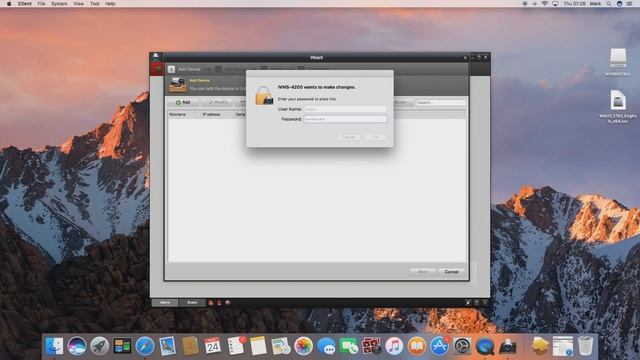Click the pin icon at the bottom-right of the client
Screen dimensions: 640x360
[x=468, y=303]
